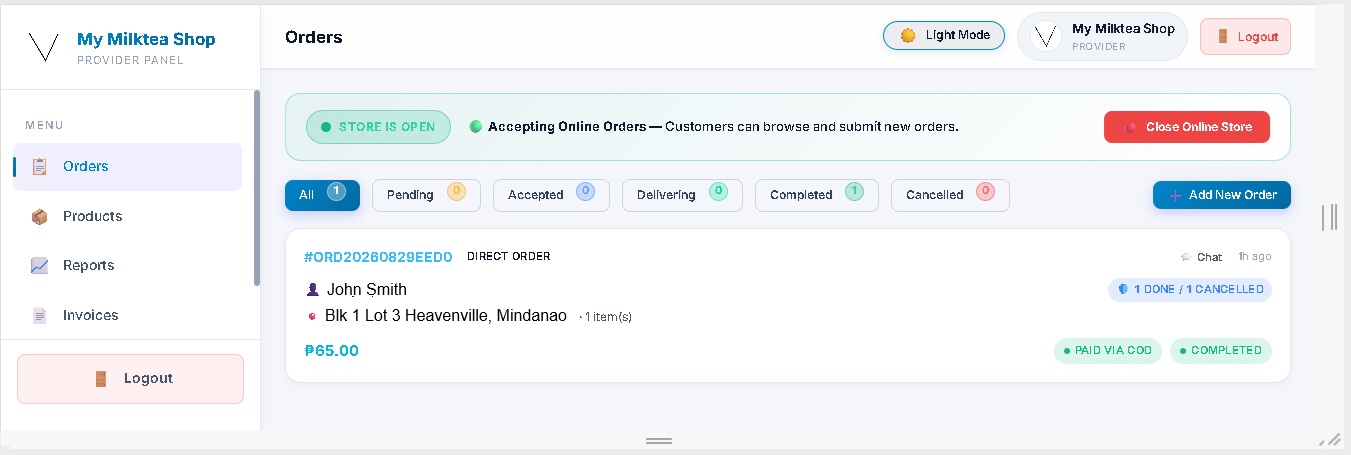Click the STORE IS OPEN status pill
This screenshot has width=1351, height=455.
[x=378, y=127]
